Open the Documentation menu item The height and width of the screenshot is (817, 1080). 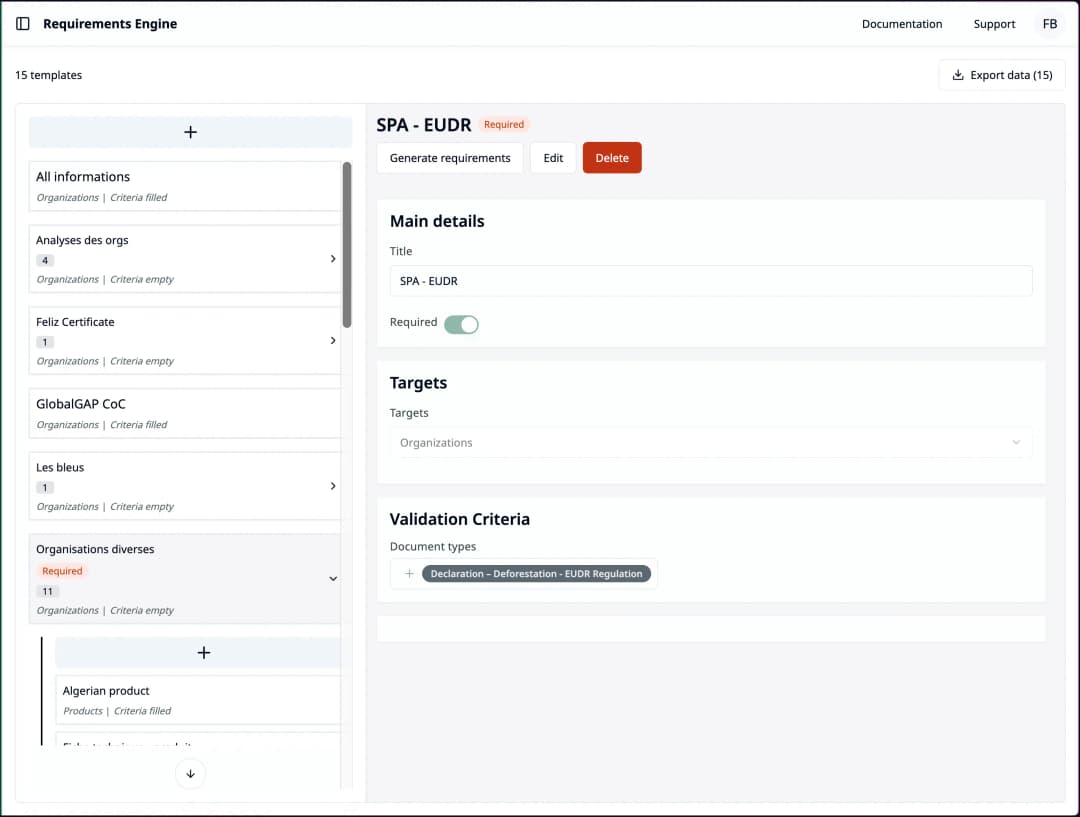coord(901,23)
